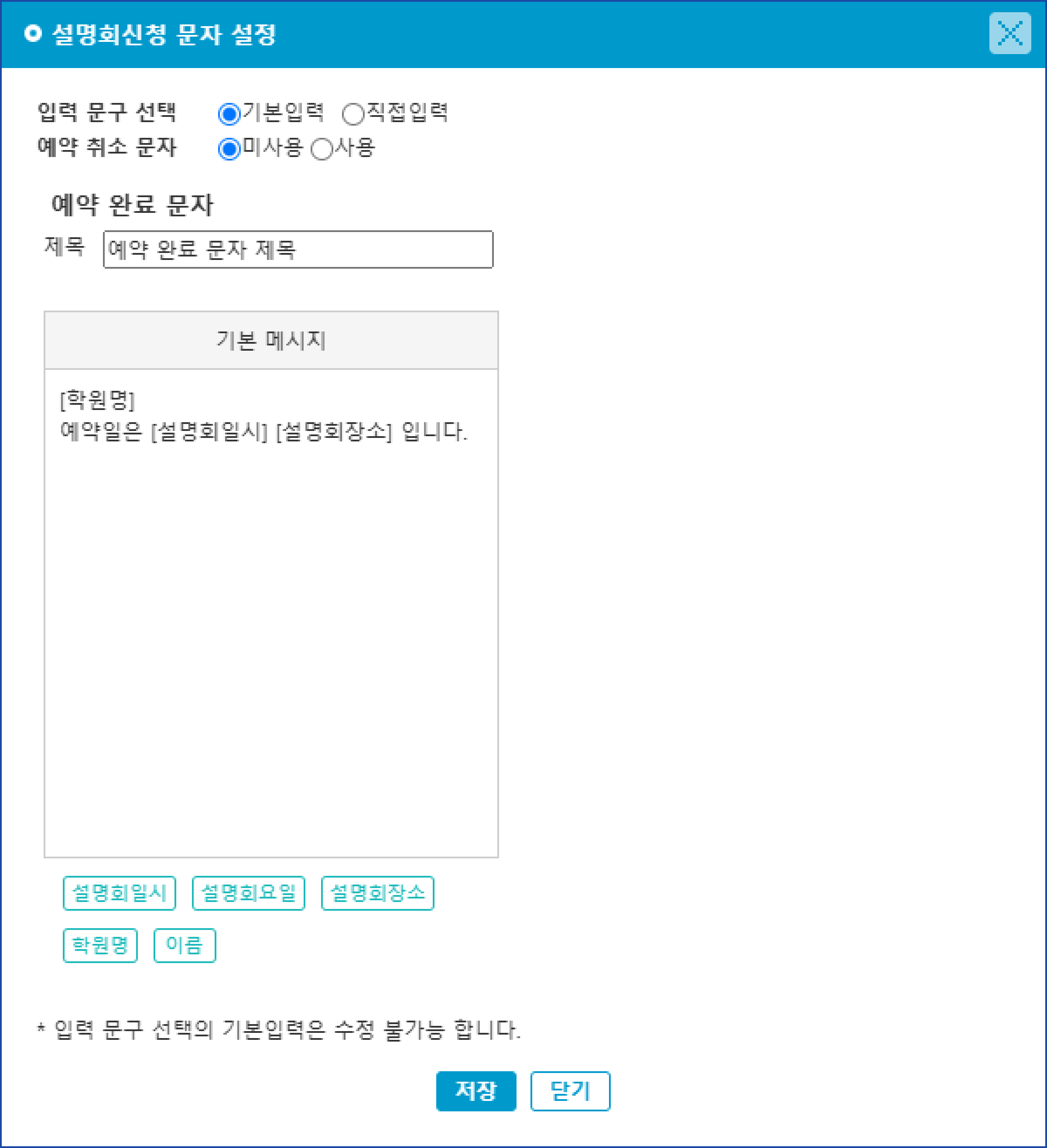Insert the 이름 tag
The image size is (1047, 1148).
[x=184, y=945]
